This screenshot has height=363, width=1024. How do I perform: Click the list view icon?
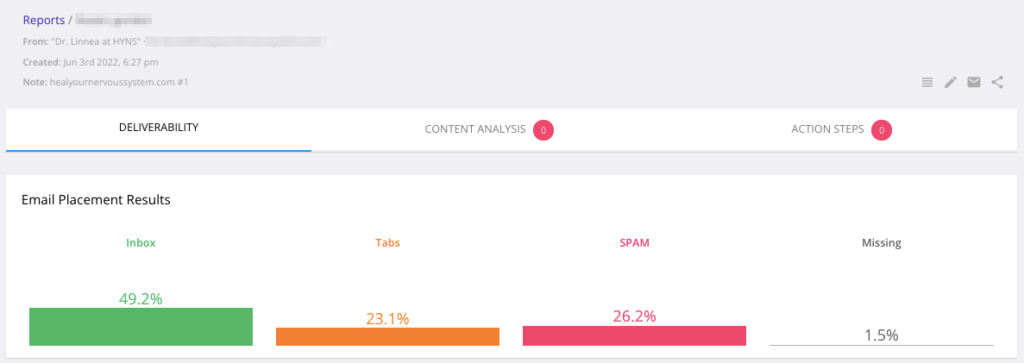pos(927,82)
